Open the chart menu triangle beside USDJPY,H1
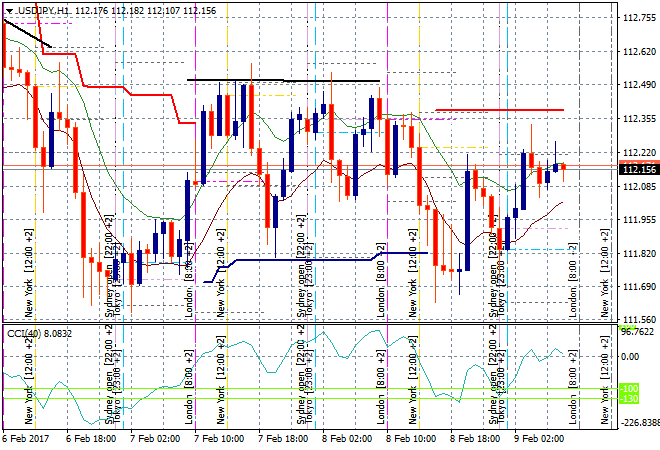Viewport: 660px width, 450px height. [10, 11]
